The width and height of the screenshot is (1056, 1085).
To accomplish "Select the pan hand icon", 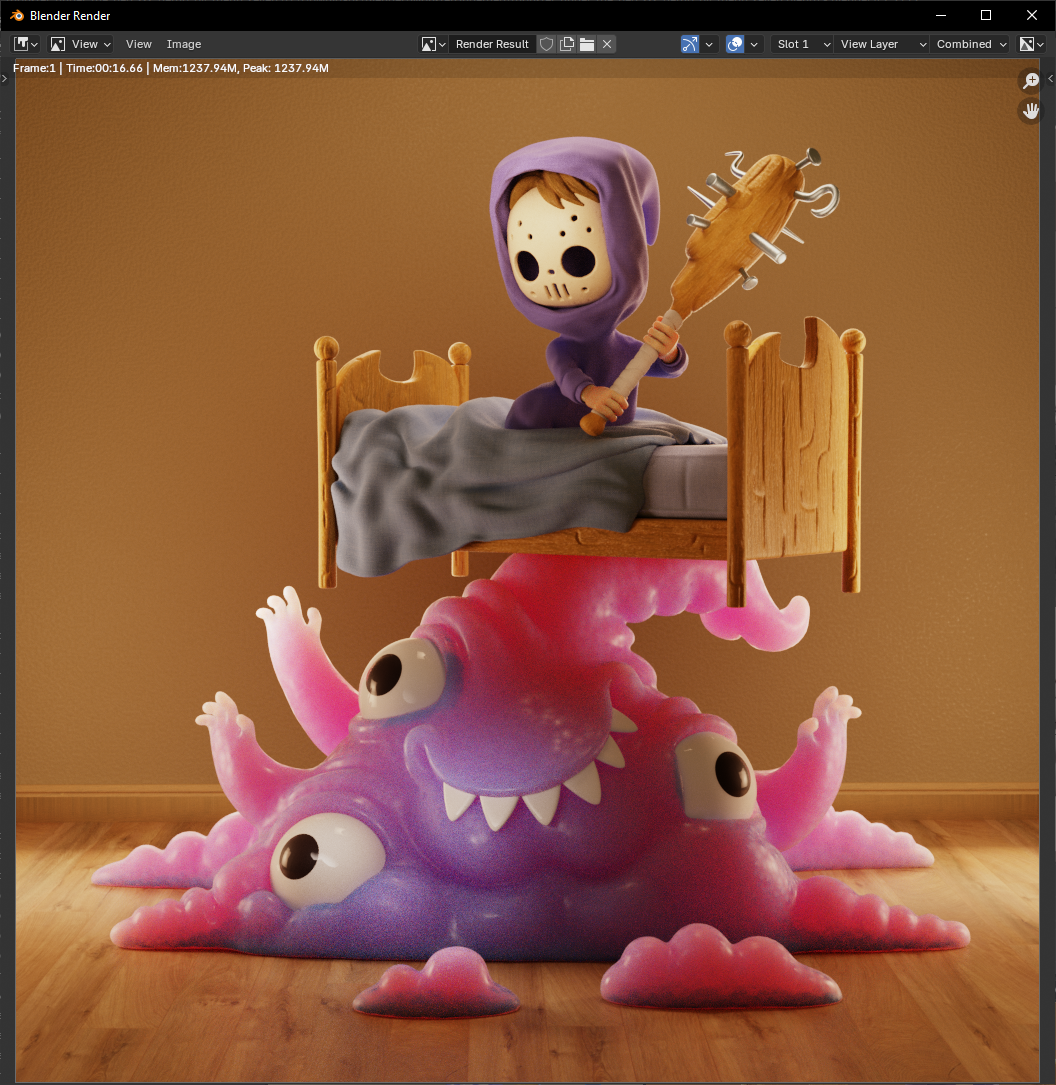I will [1030, 110].
